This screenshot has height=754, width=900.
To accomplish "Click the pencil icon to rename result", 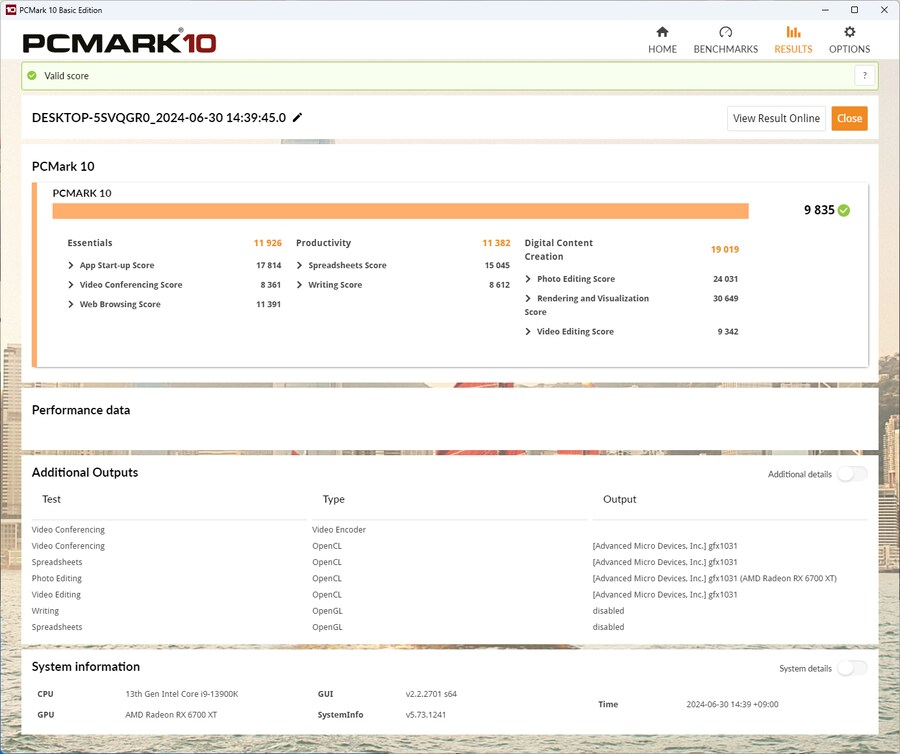I will (297, 118).
